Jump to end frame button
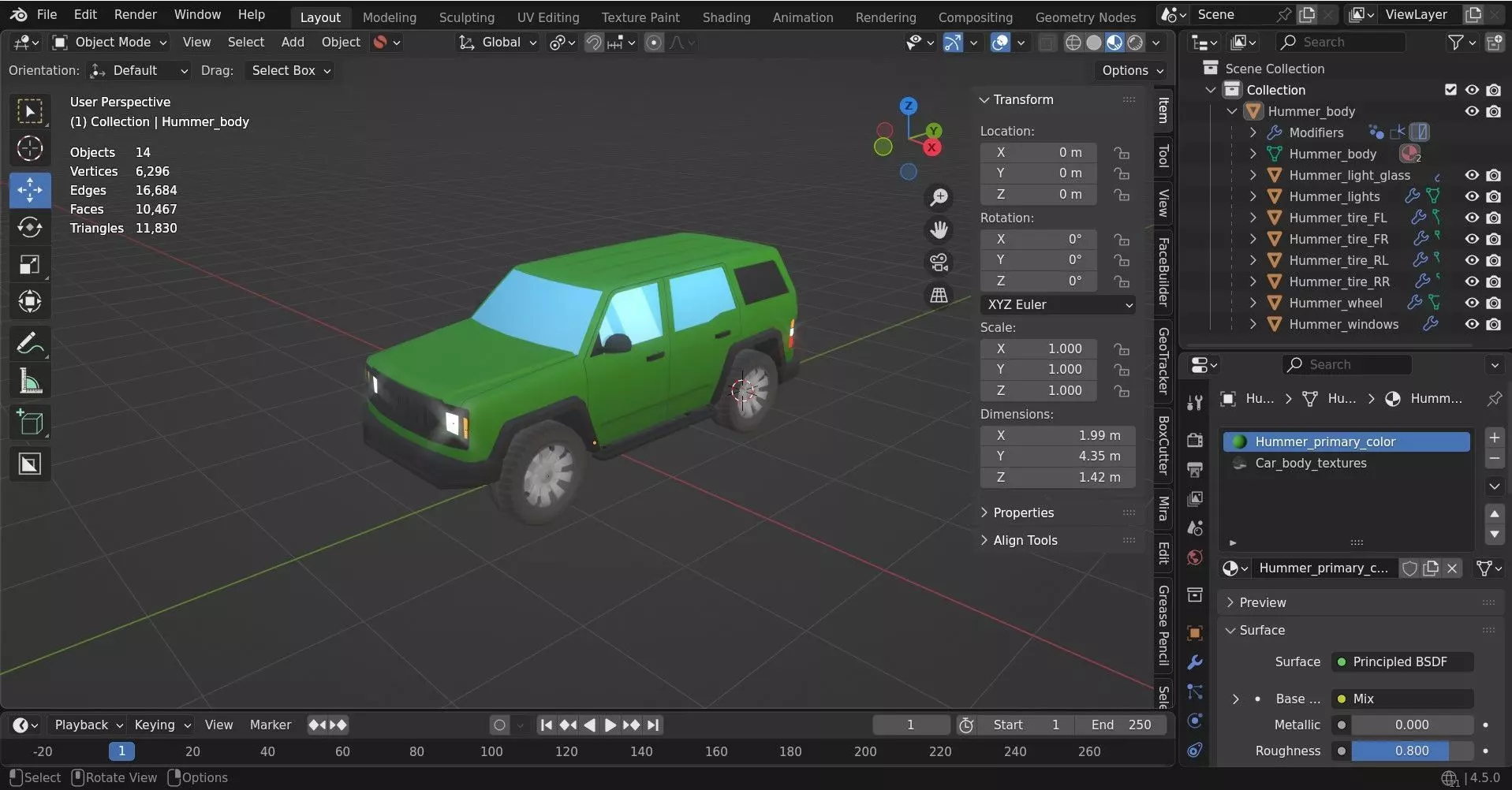Viewport: 1512px width, 790px height. click(x=653, y=725)
